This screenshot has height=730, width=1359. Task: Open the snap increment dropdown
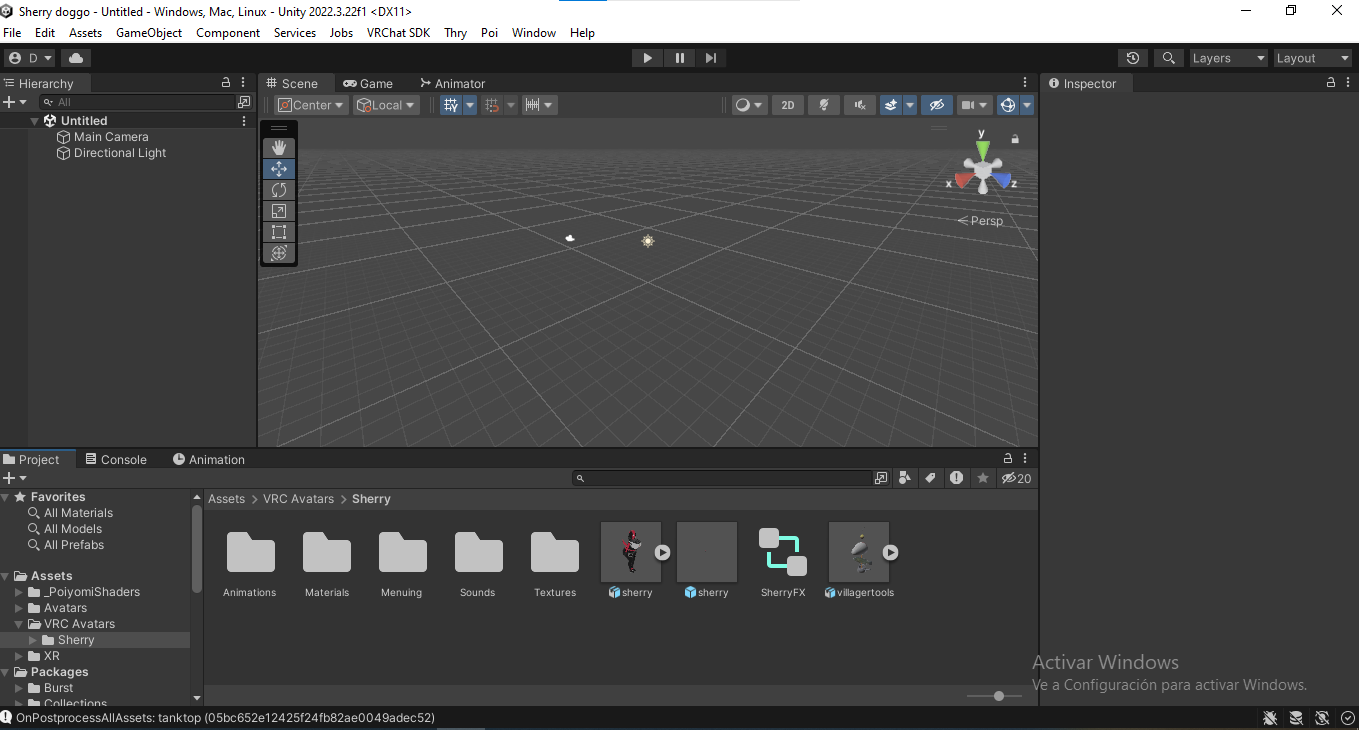[x=539, y=105]
